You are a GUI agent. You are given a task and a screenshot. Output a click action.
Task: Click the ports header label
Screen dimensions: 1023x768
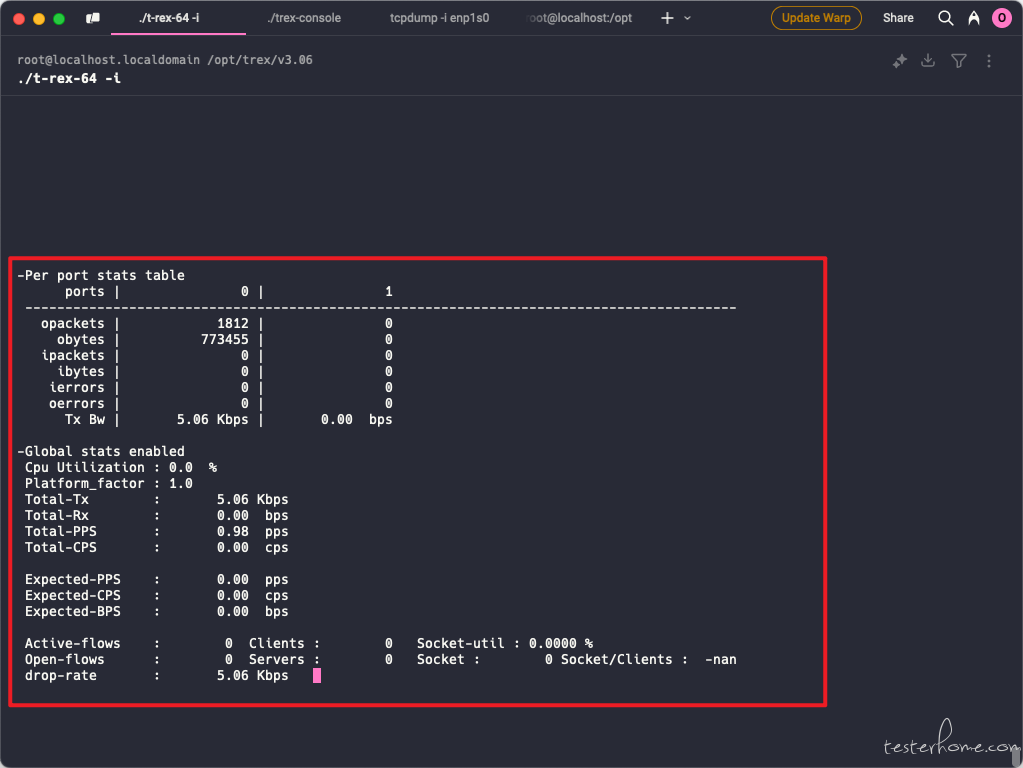tap(85, 292)
